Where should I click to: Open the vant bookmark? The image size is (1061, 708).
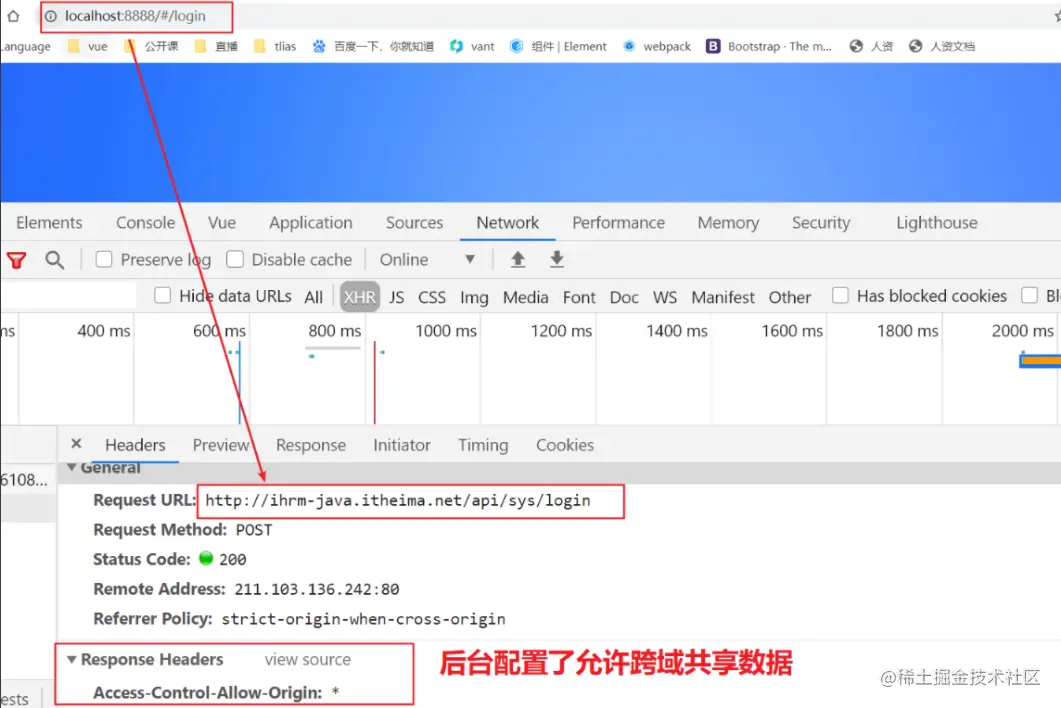472,46
